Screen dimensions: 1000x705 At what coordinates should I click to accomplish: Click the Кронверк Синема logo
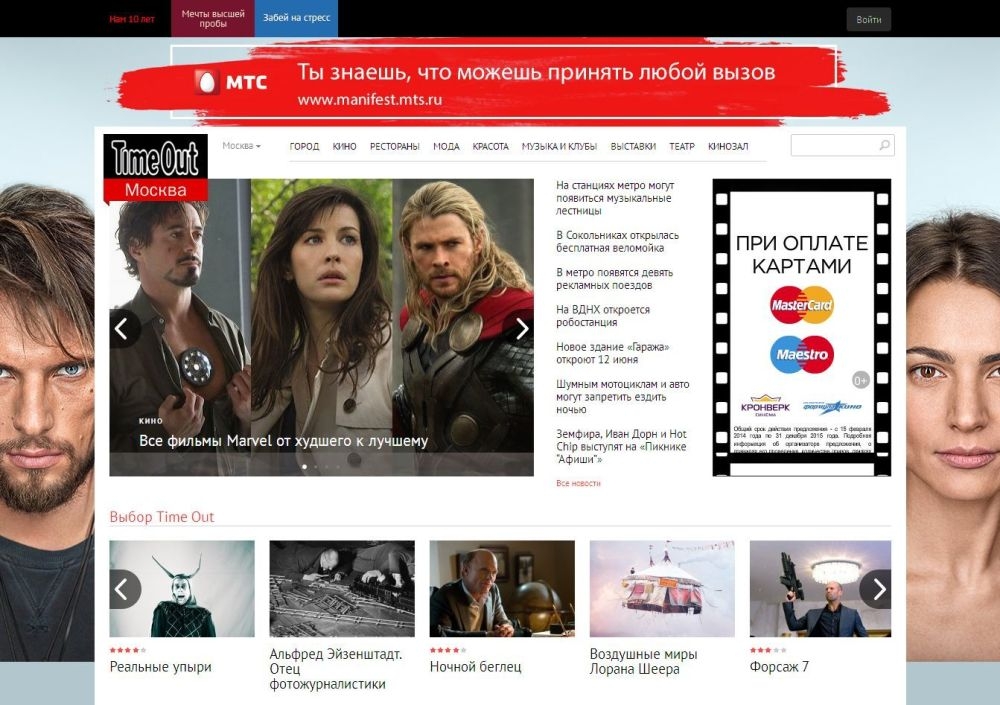[x=765, y=406]
